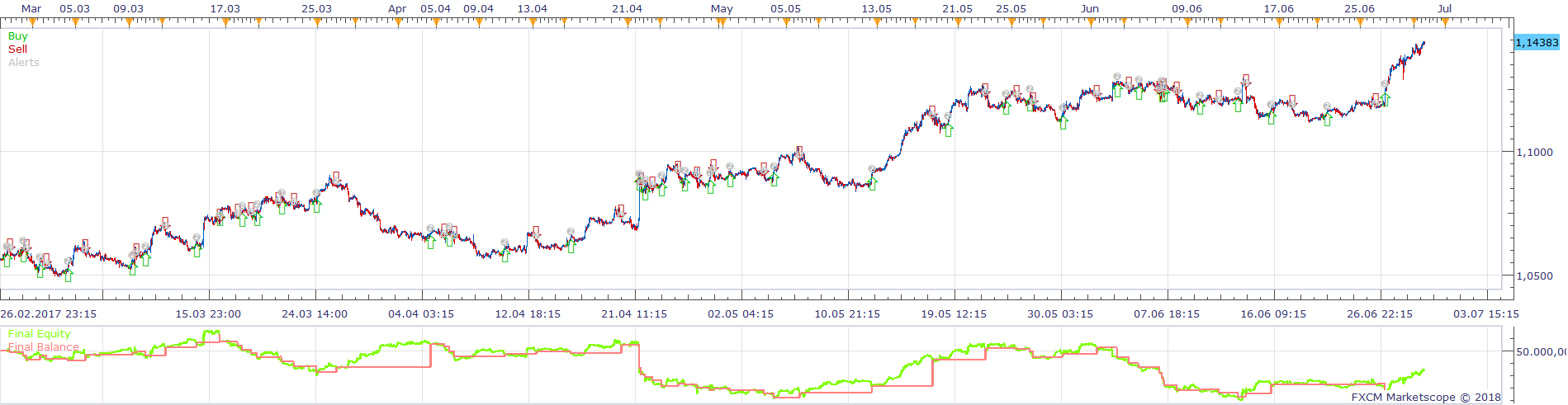The image size is (1568, 405).
Task: Click the 19.05 12:15 time label
Action: 954,314
